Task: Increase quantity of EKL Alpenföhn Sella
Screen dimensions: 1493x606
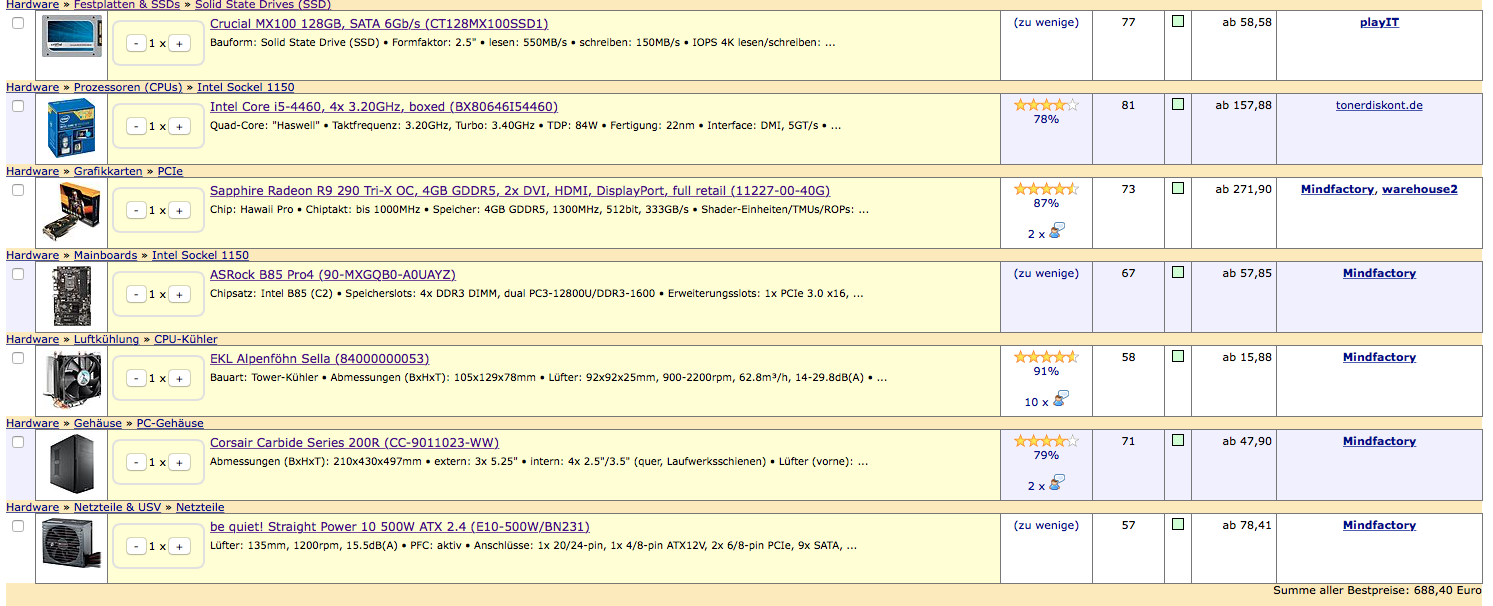Action: point(179,379)
